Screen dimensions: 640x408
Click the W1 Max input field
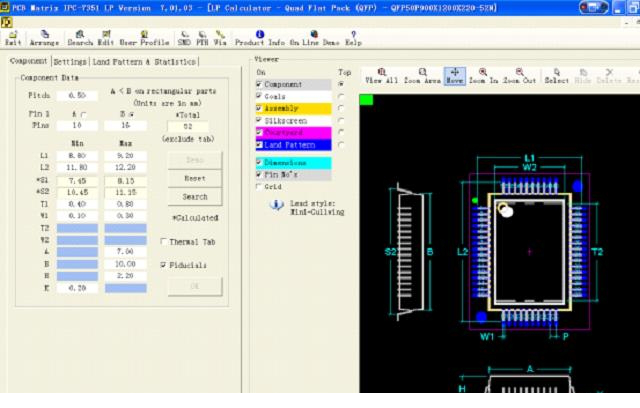tap(125, 216)
